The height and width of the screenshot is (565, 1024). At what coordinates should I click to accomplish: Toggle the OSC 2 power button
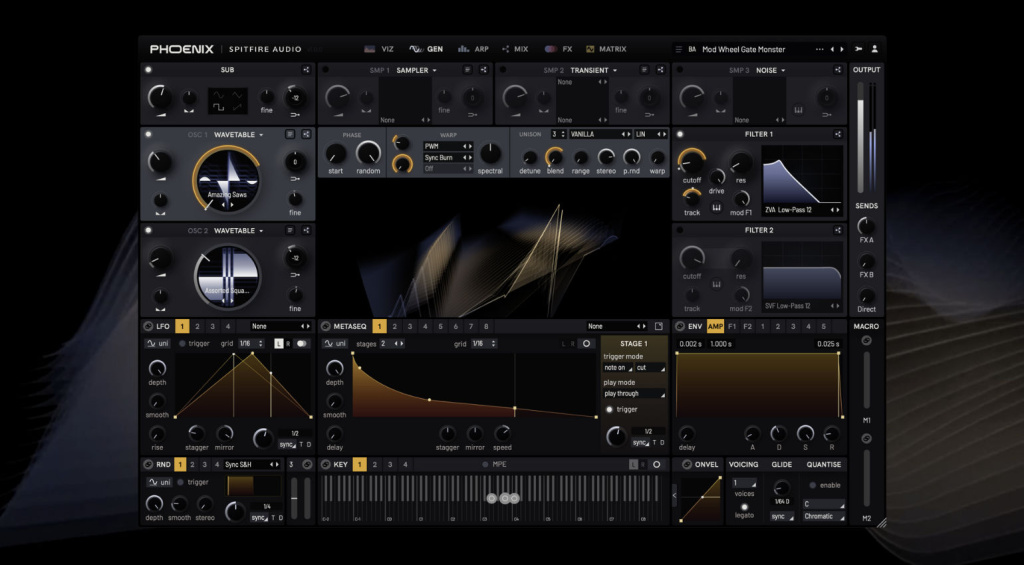pos(148,231)
